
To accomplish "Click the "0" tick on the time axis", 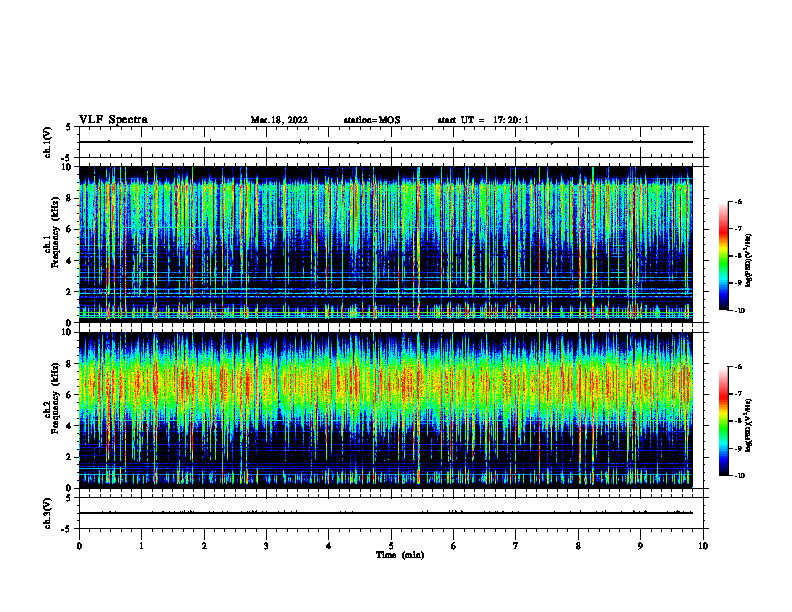I will point(79,546).
